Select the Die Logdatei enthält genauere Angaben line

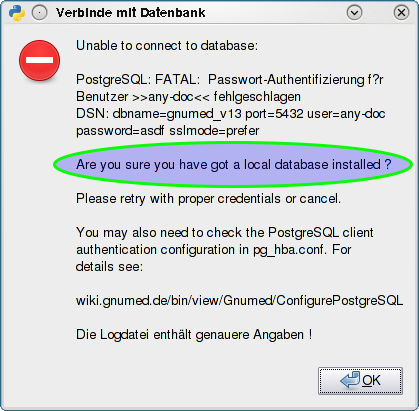[x=194, y=334]
